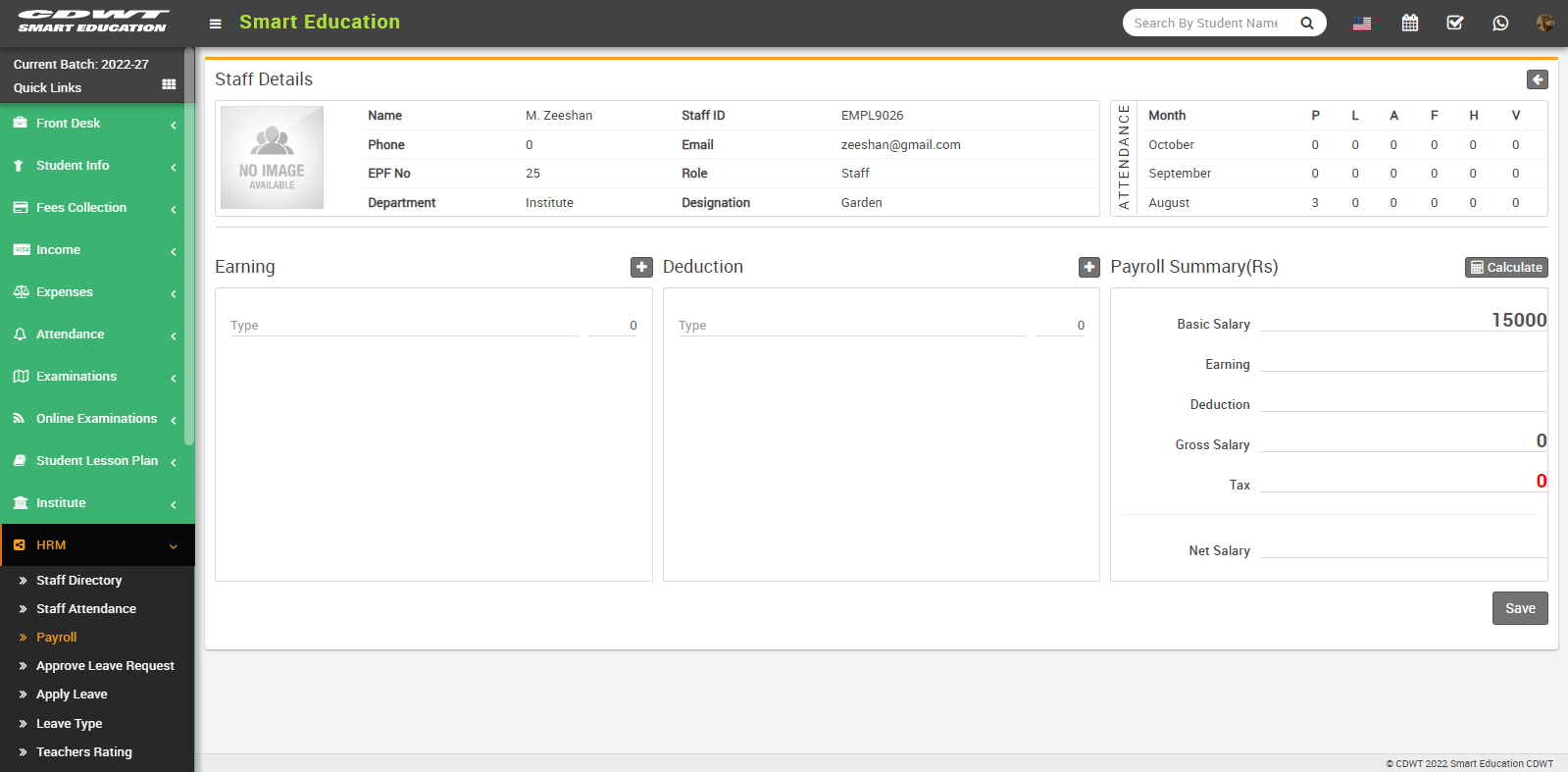Expand the Income chevron
The image size is (1568, 772).
pos(174,252)
